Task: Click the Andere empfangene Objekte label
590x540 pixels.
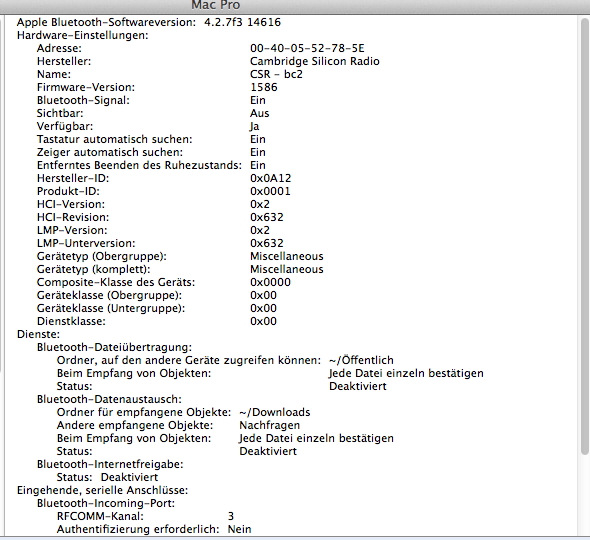Action: [x=135, y=425]
